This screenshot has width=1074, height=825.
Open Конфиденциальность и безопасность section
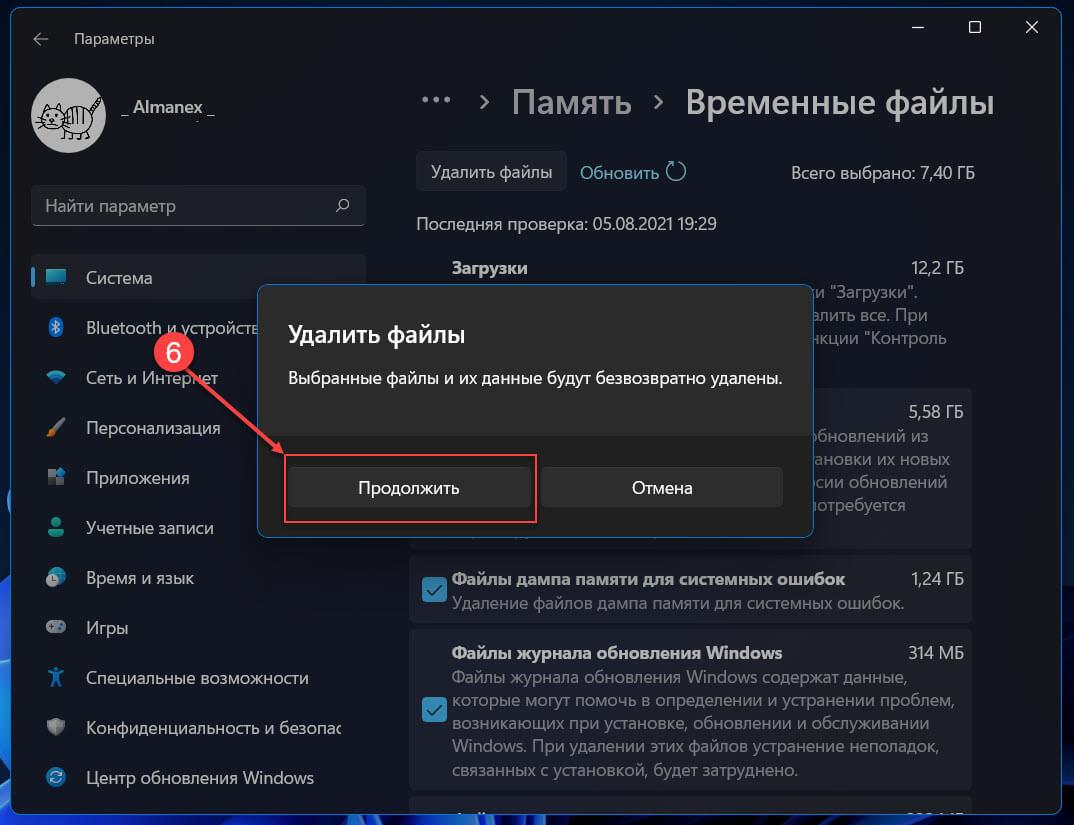(199, 728)
